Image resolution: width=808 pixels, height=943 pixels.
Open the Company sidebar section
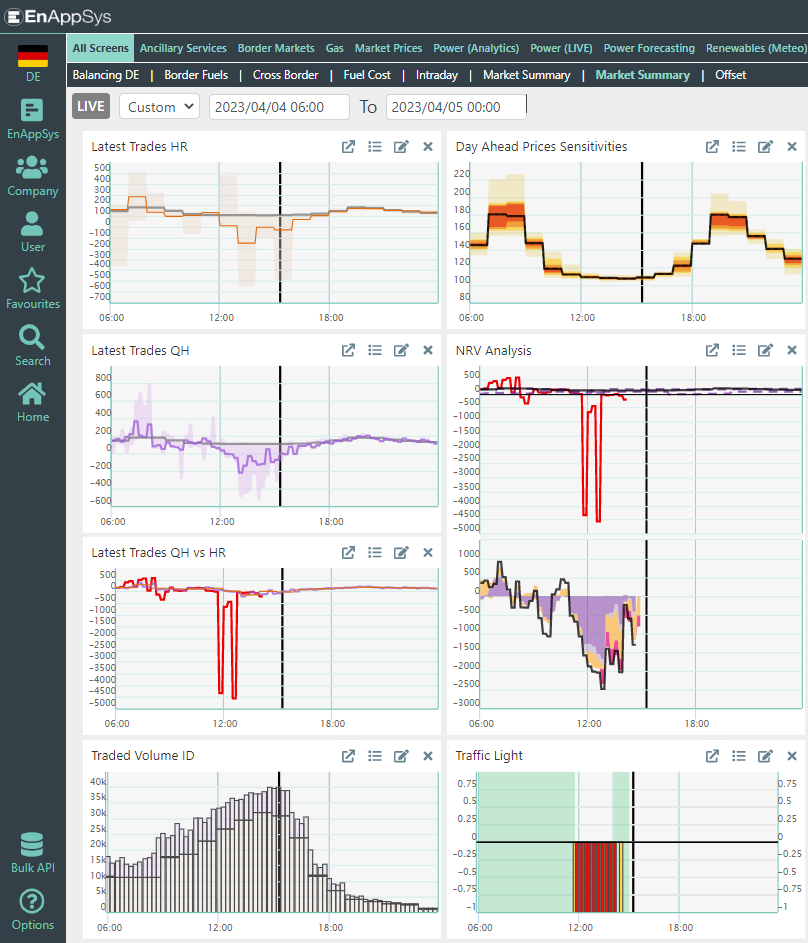tap(33, 176)
